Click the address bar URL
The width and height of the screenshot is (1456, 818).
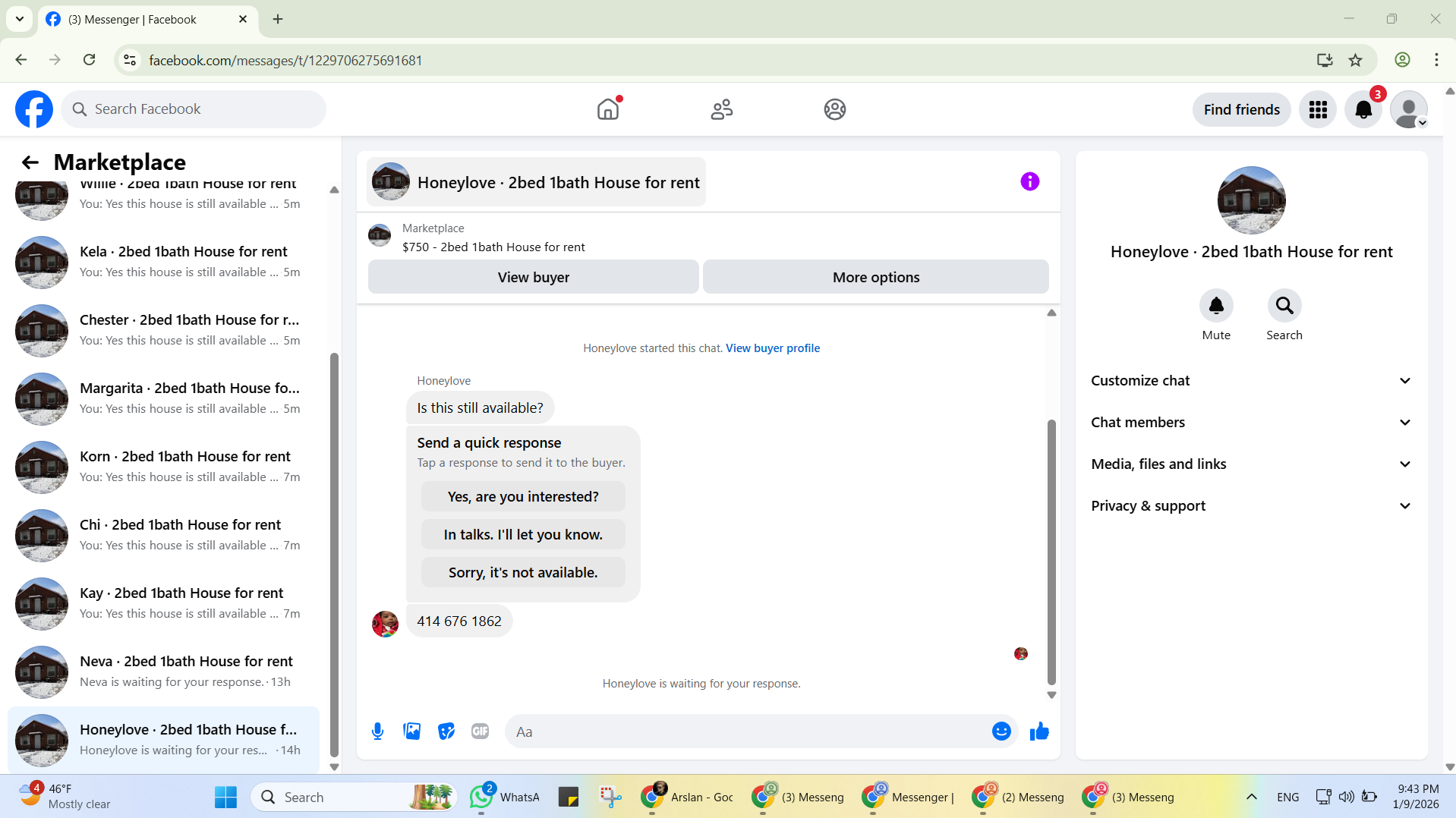pyautogui.click(x=285, y=60)
